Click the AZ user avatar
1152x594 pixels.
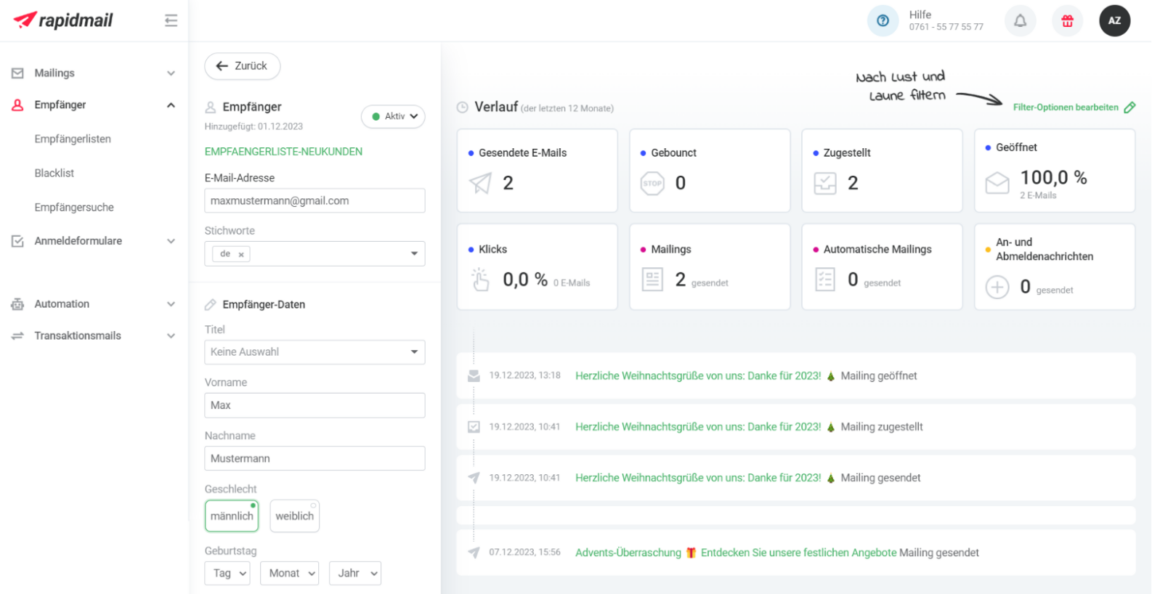click(1114, 21)
